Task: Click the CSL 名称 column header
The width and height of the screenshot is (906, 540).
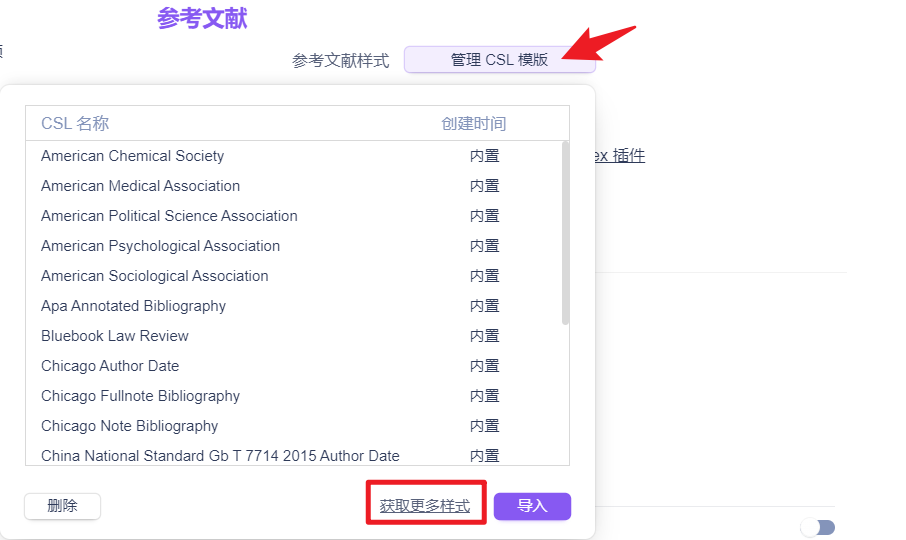Action: point(75,124)
